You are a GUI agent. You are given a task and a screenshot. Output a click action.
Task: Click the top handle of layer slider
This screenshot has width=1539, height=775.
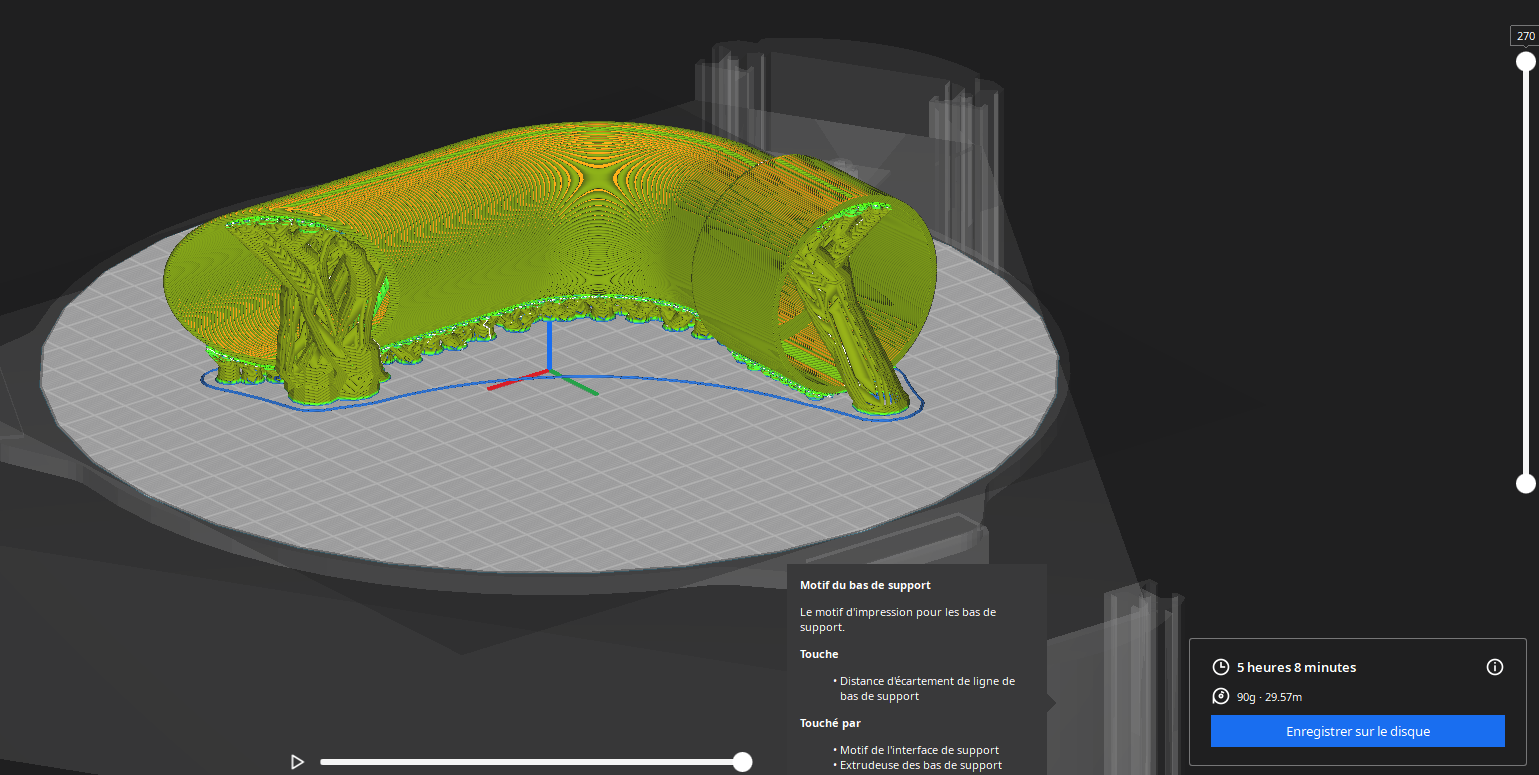[1525, 62]
